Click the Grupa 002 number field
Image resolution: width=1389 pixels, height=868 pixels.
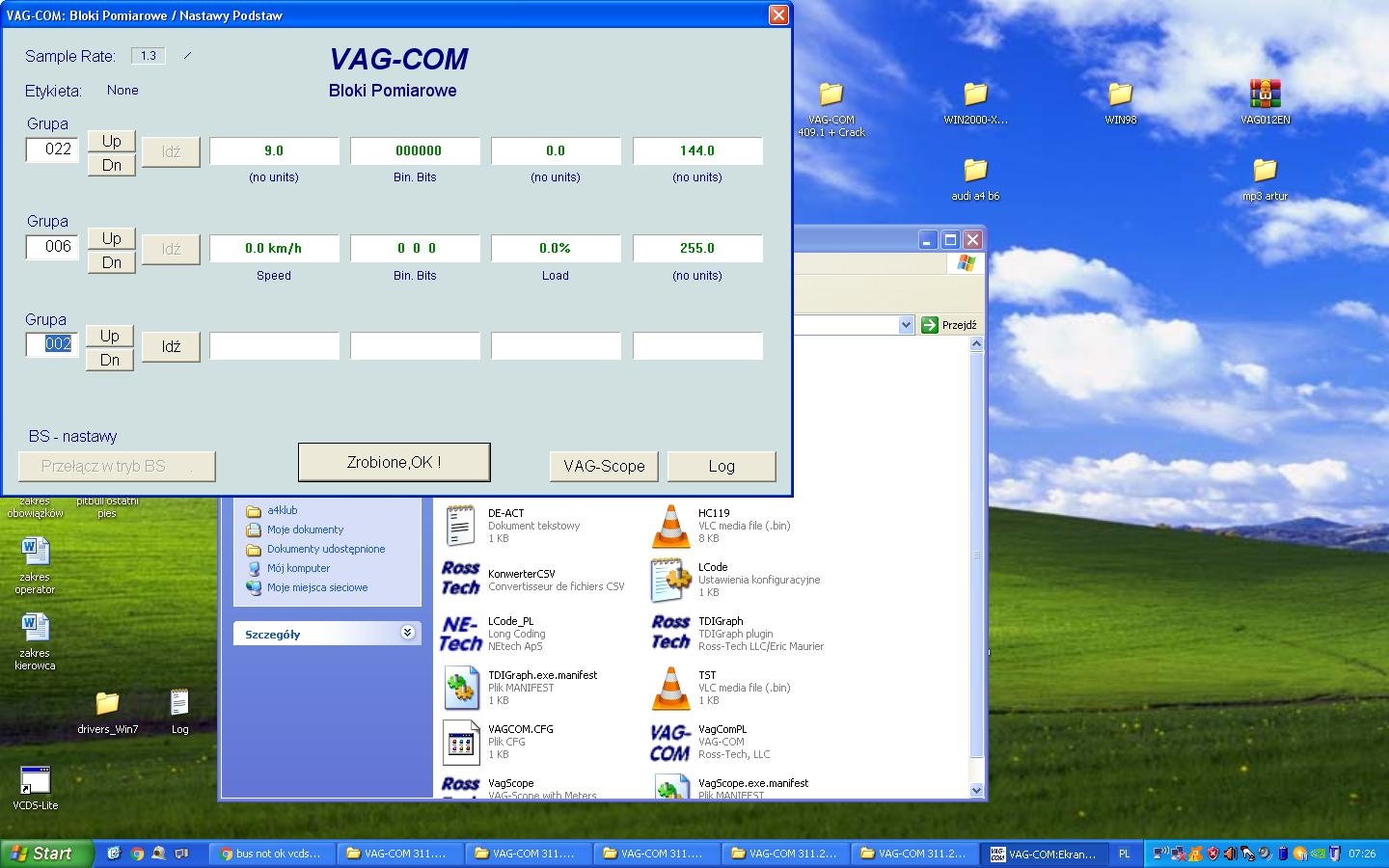coord(52,344)
